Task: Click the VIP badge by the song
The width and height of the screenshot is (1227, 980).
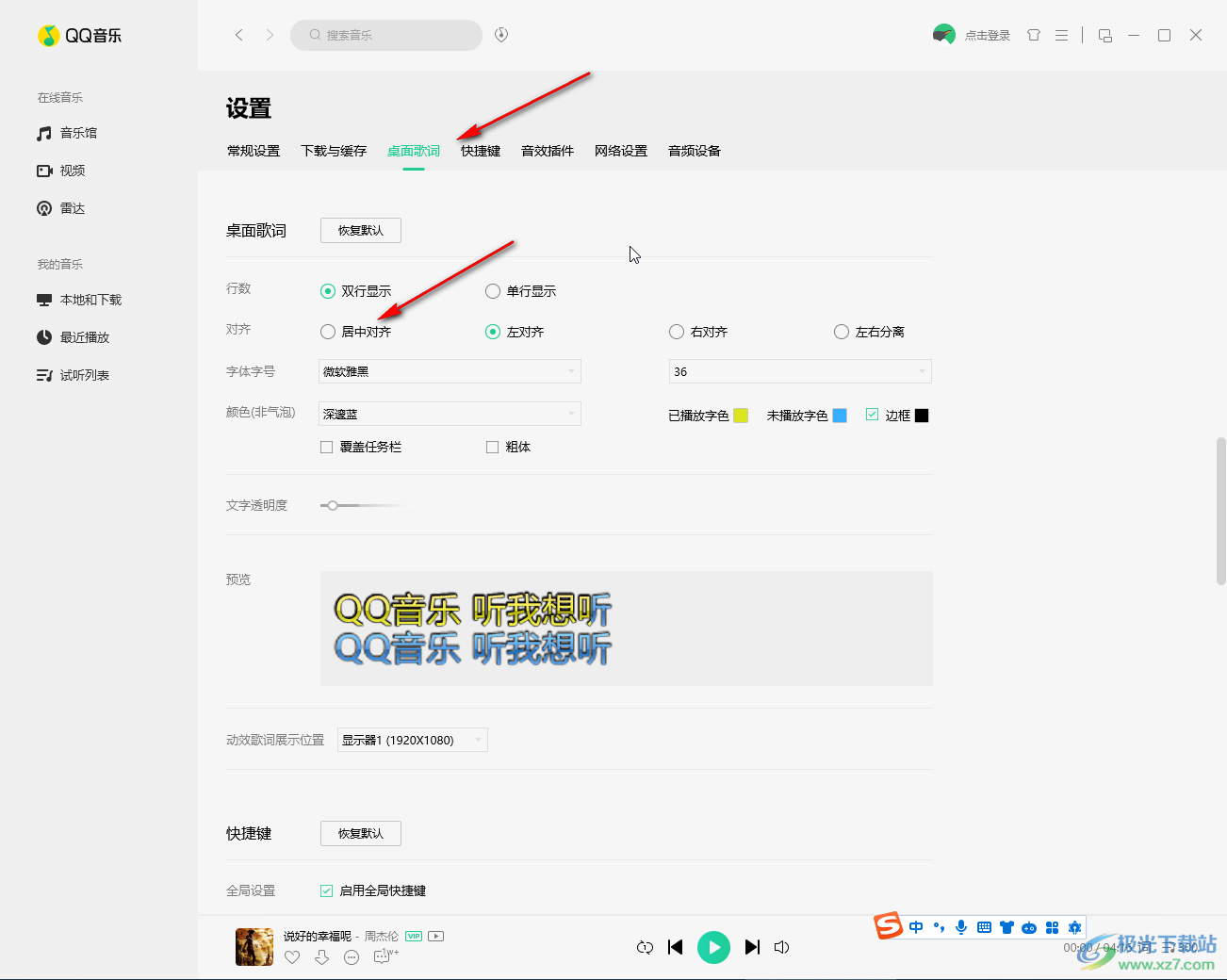Action: pyautogui.click(x=414, y=936)
